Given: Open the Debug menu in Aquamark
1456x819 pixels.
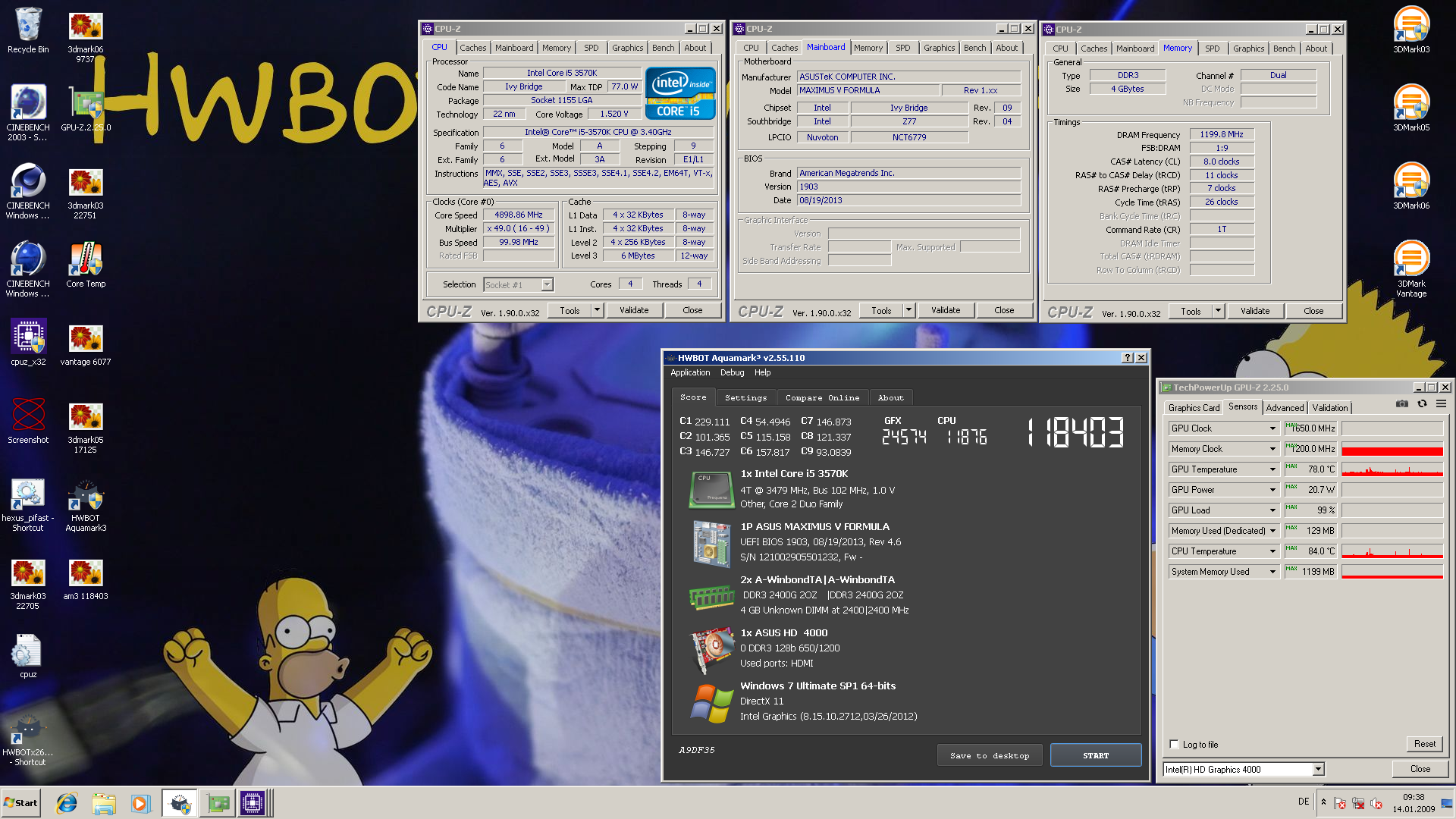Looking at the screenshot, I should pyautogui.click(x=732, y=372).
